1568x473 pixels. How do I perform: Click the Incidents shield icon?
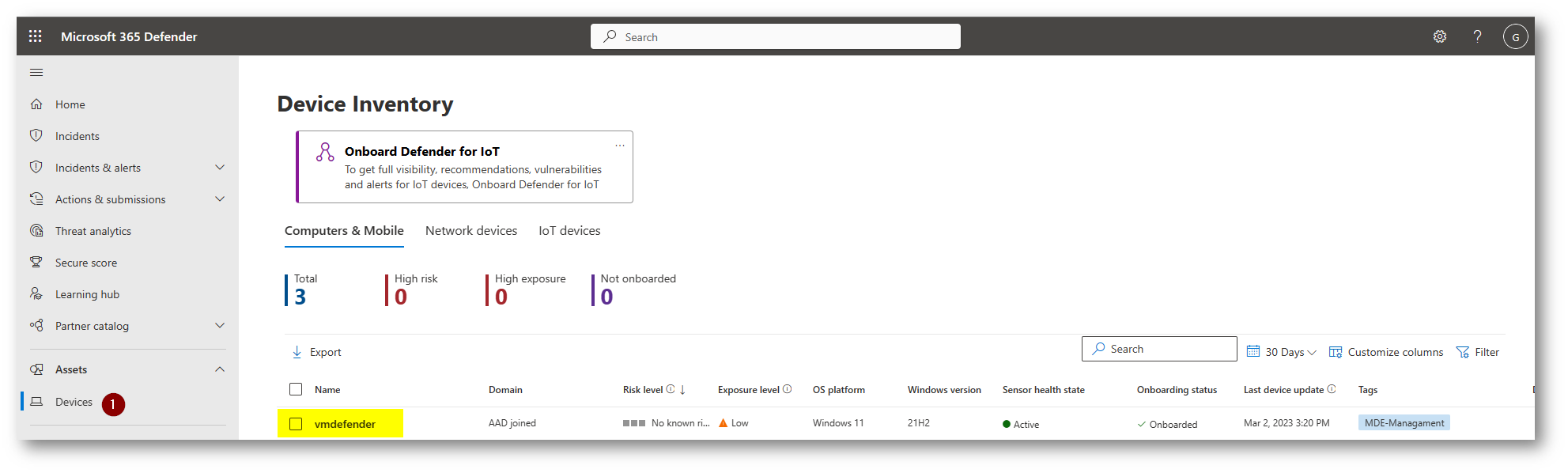pos(36,136)
